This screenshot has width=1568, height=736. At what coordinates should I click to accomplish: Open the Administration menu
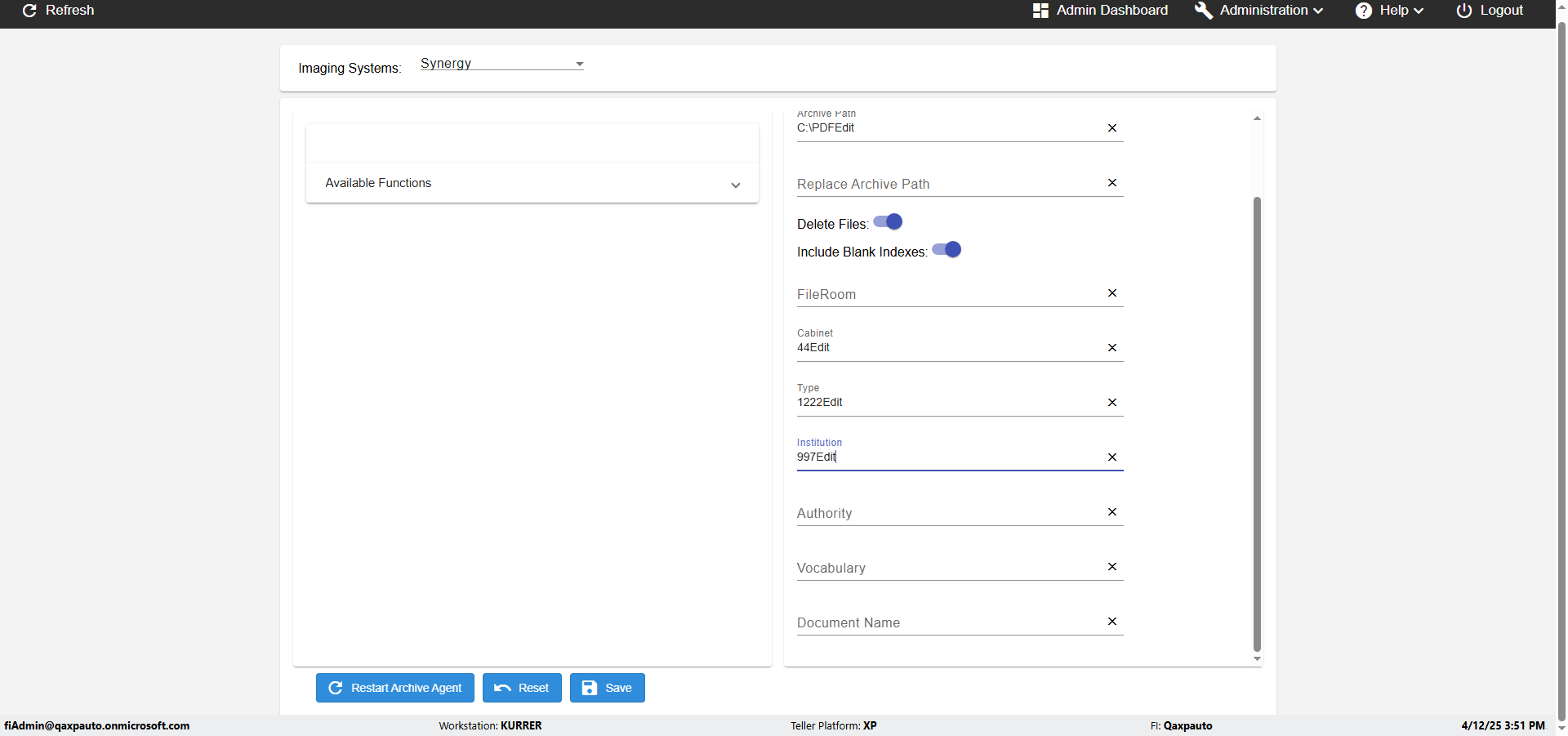pos(1258,11)
